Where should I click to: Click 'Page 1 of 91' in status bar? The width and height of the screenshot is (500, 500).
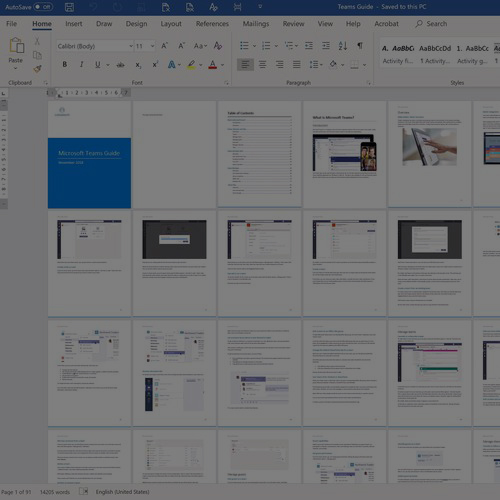pos(16,492)
